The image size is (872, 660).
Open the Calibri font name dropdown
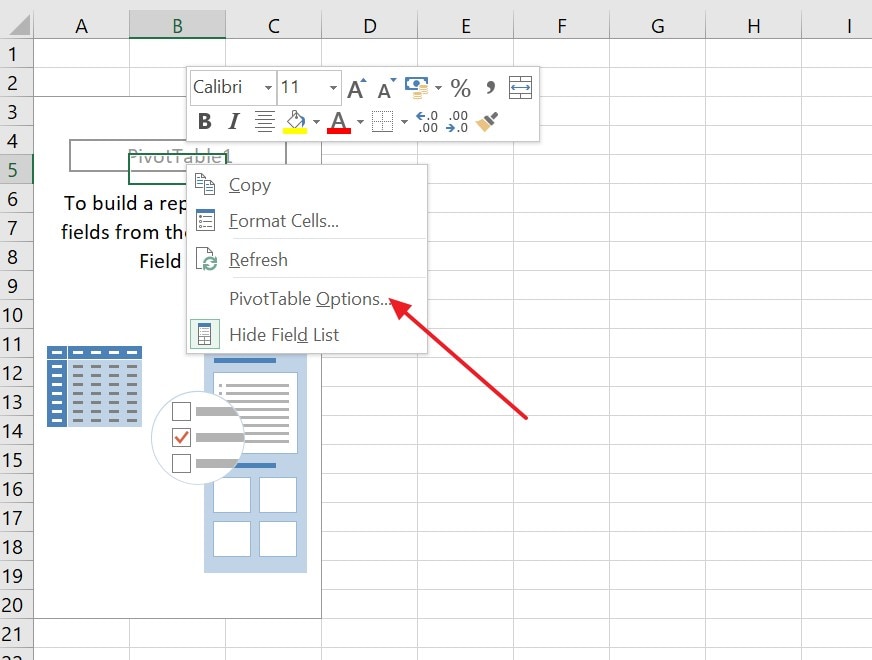click(x=268, y=87)
